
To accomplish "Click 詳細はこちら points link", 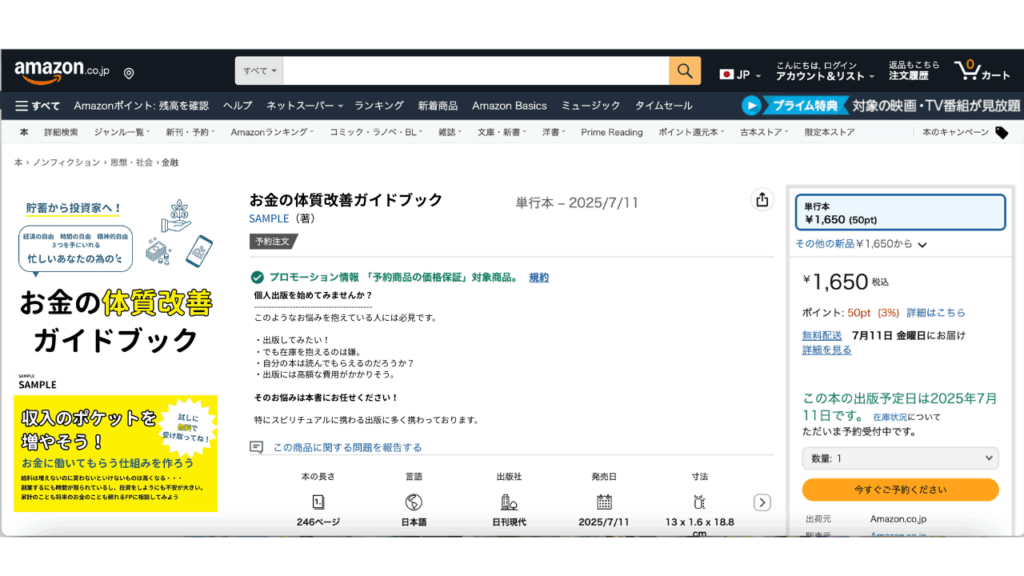I will pyautogui.click(x=936, y=313).
